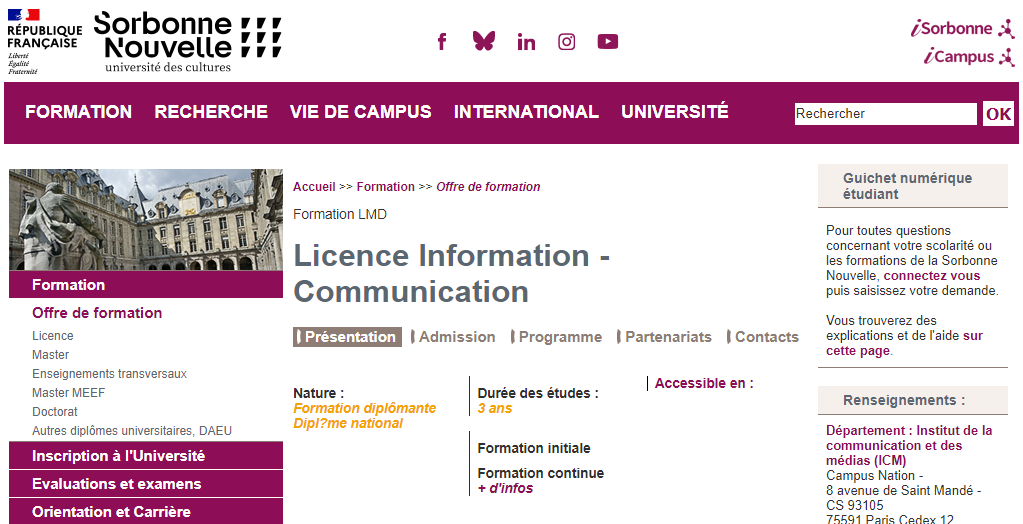Open the Formation sidebar section

click(145, 285)
